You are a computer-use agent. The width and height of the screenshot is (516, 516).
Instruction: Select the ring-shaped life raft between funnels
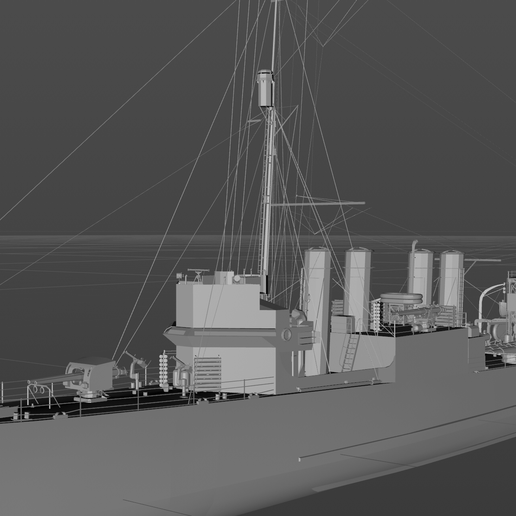402,298
